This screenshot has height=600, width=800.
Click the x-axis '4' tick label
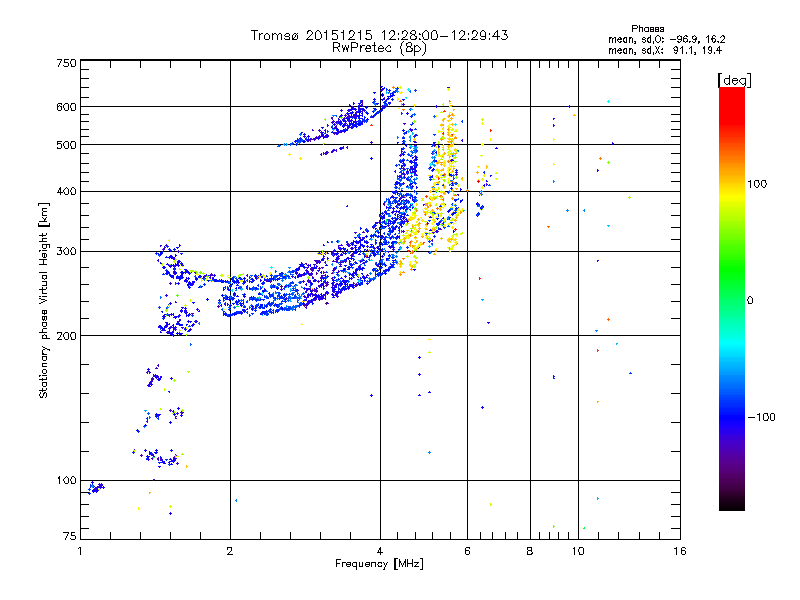[x=380, y=551]
